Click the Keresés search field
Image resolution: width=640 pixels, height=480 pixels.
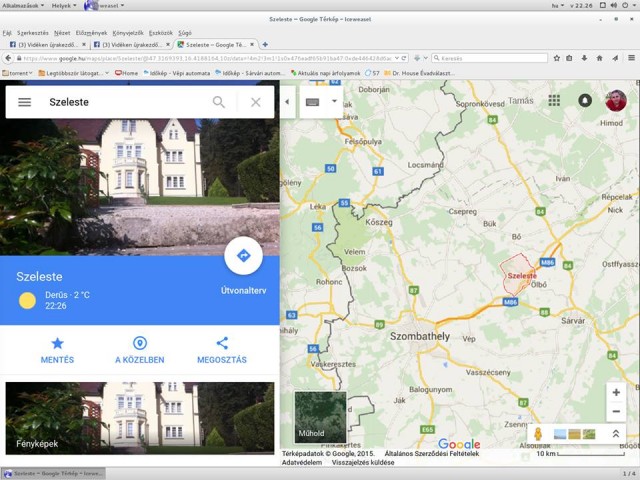pyautogui.click(x=489, y=58)
